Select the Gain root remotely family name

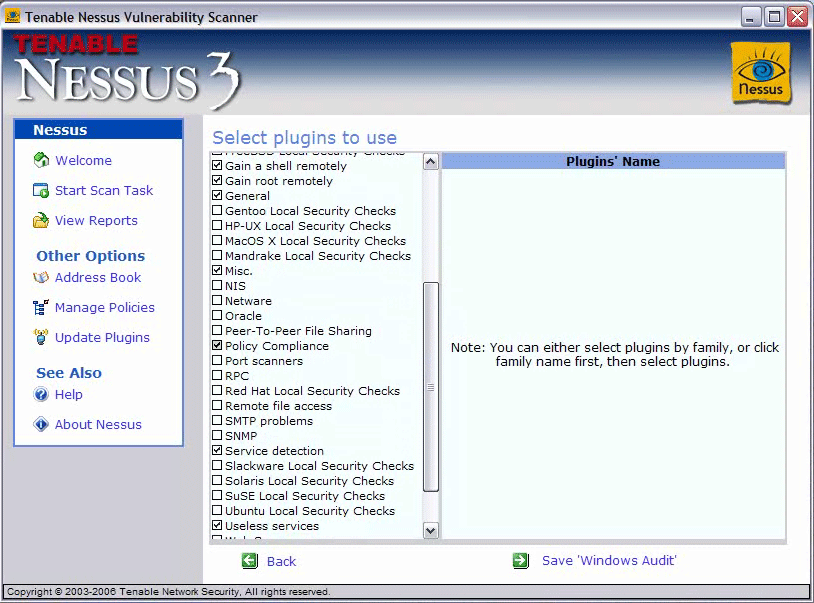click(279, 181)
